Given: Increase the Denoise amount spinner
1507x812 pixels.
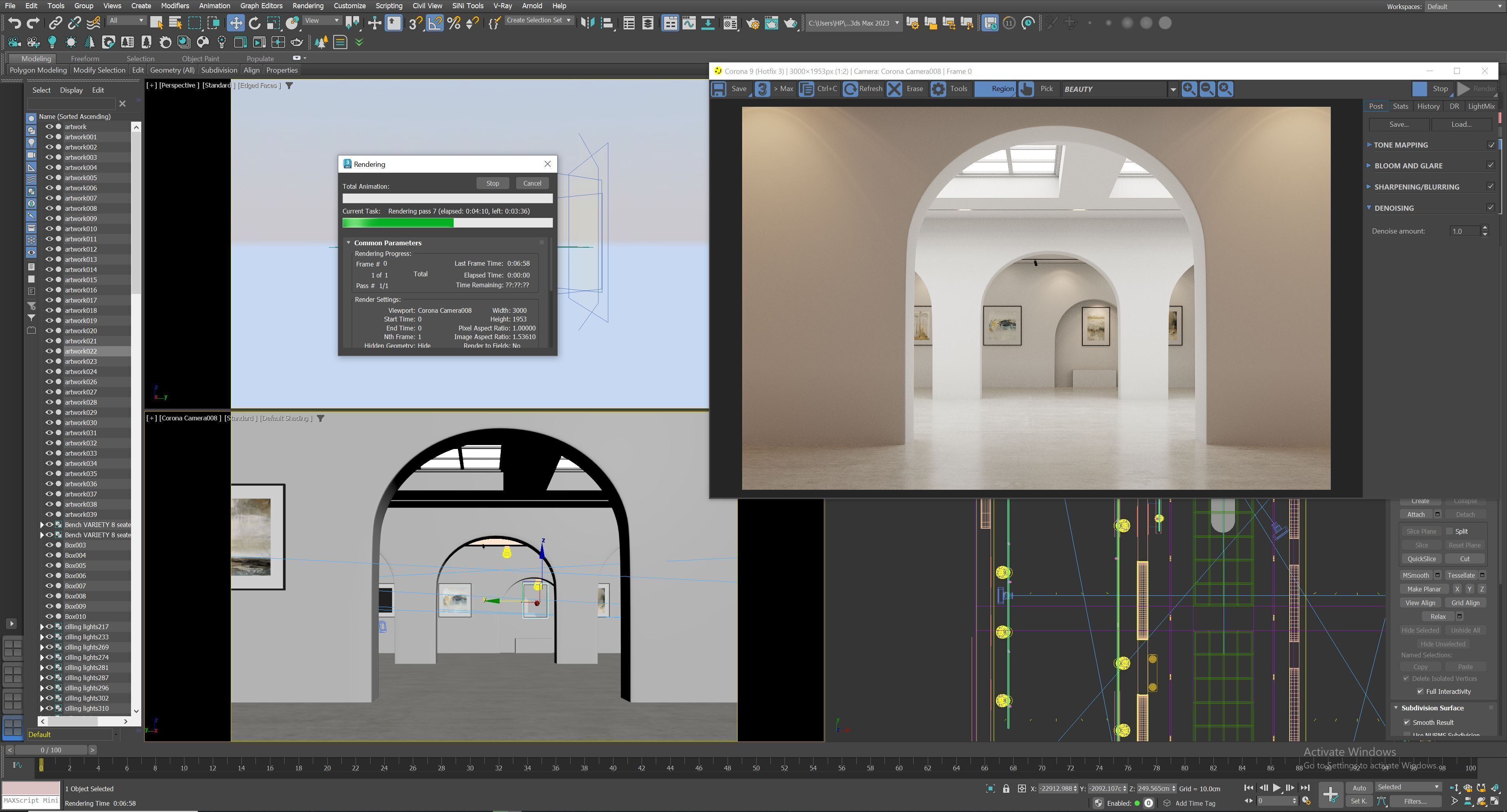Looking at the screenshot, I should [1485, 228].
